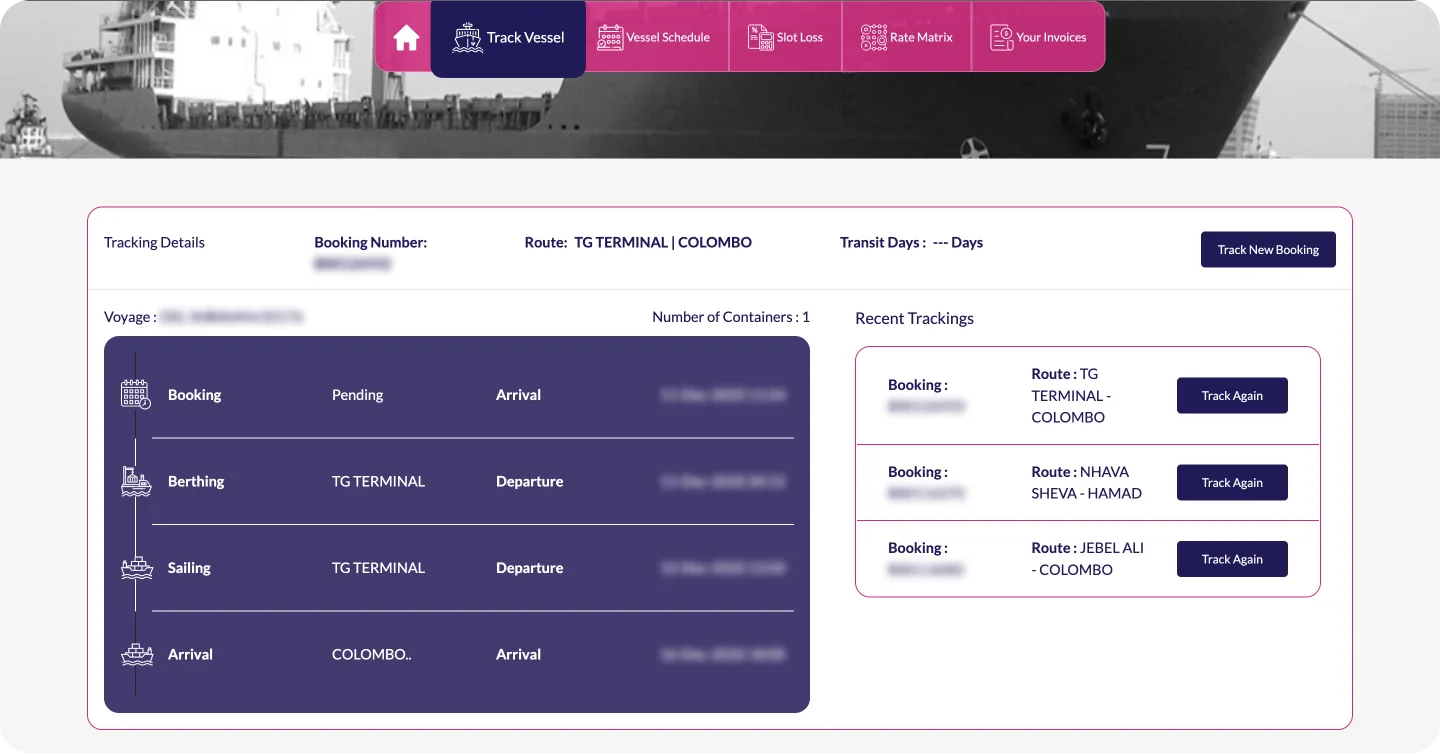Switch to the Slot Loss tab
This screenshot has width=1440, height=753.
click(786, 37)
